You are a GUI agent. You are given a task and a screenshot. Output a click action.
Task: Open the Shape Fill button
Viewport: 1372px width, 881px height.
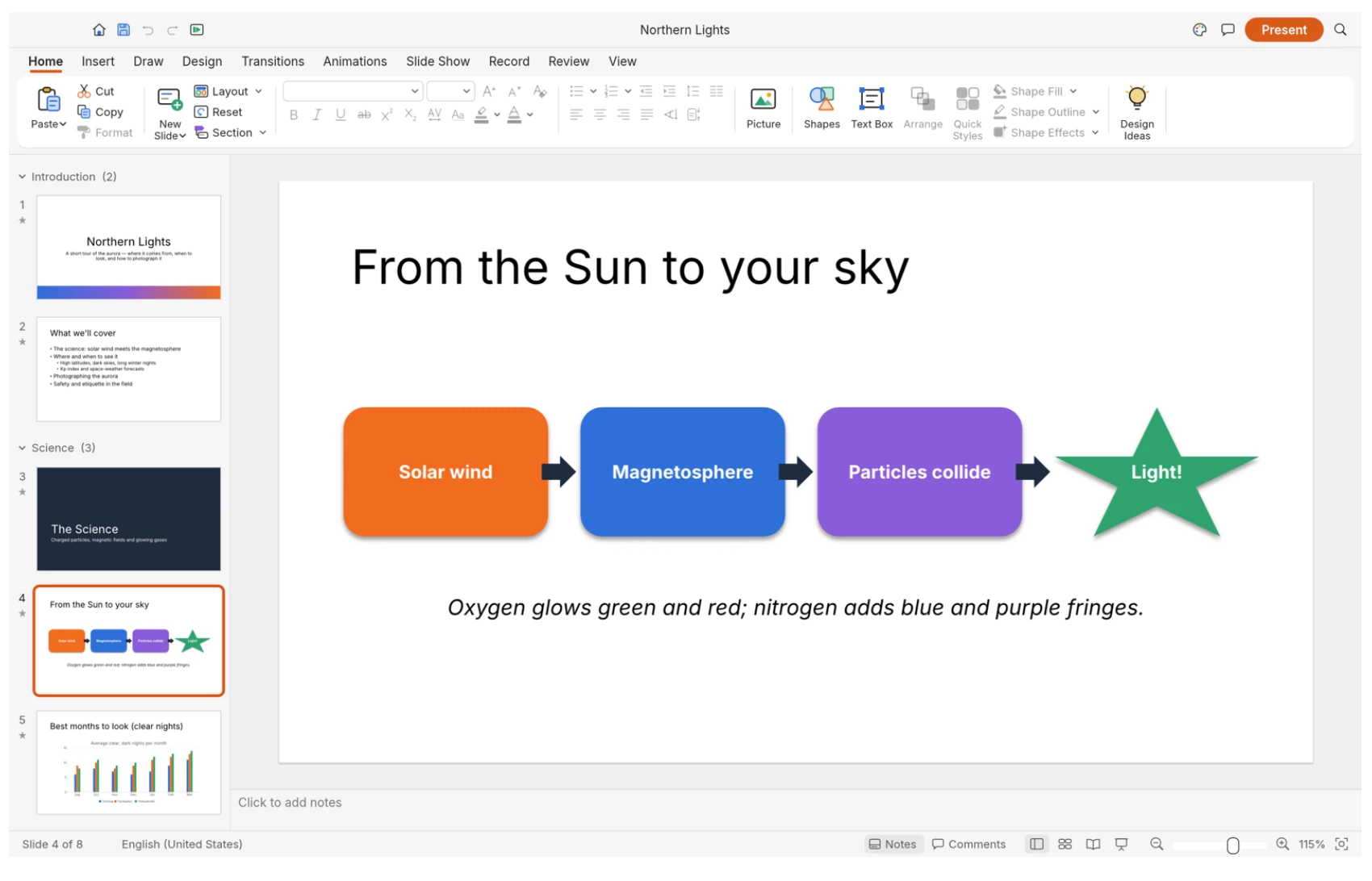[x=1035, y=91]
